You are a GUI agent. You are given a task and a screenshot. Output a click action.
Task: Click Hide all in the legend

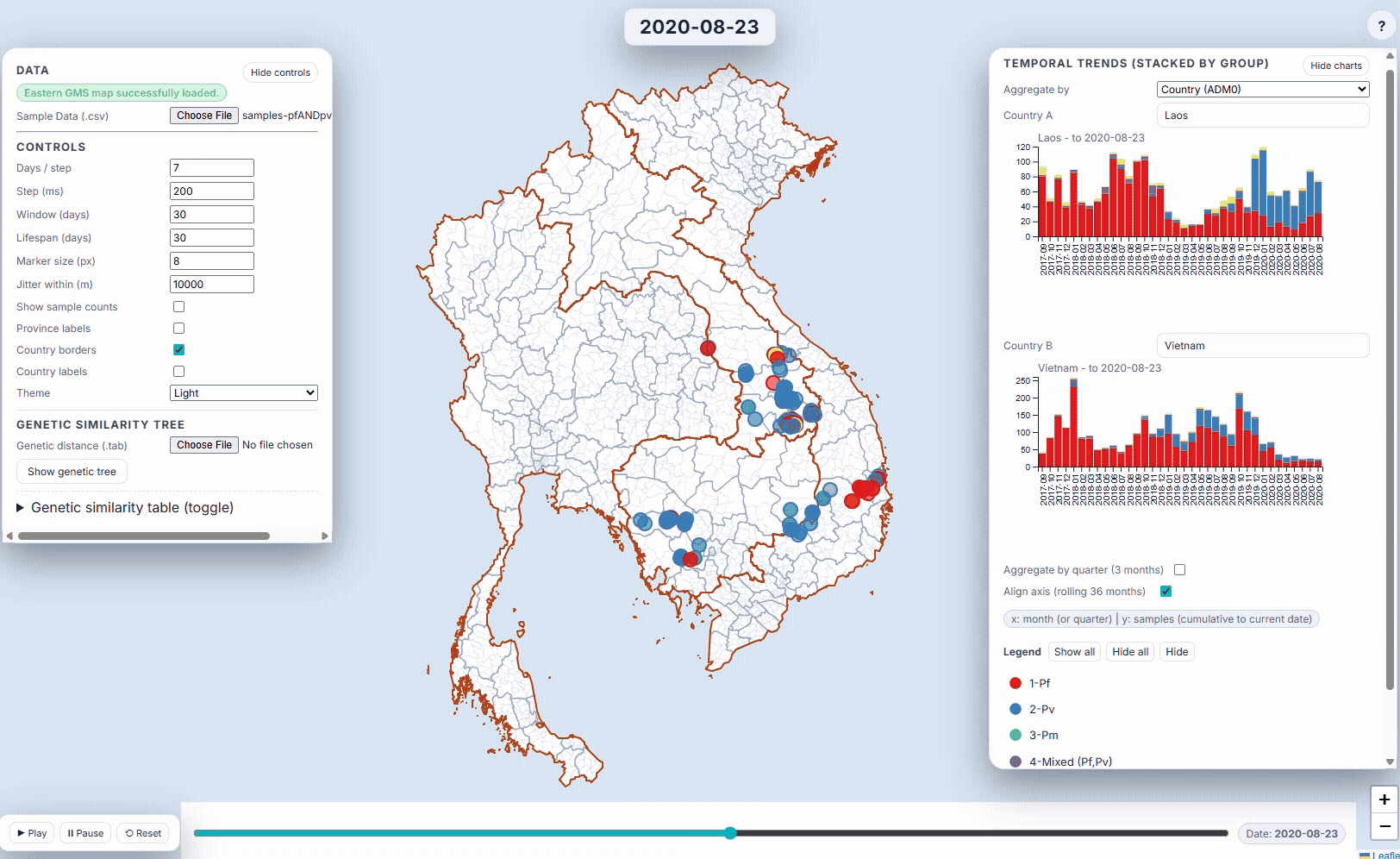(x=1130, y=652)
